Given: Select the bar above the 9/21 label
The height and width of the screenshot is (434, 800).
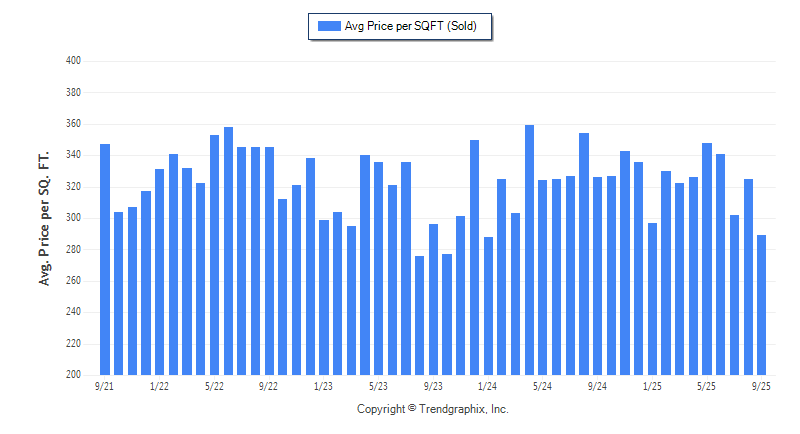Looking at the screenshot, I should tap(105, 260).
